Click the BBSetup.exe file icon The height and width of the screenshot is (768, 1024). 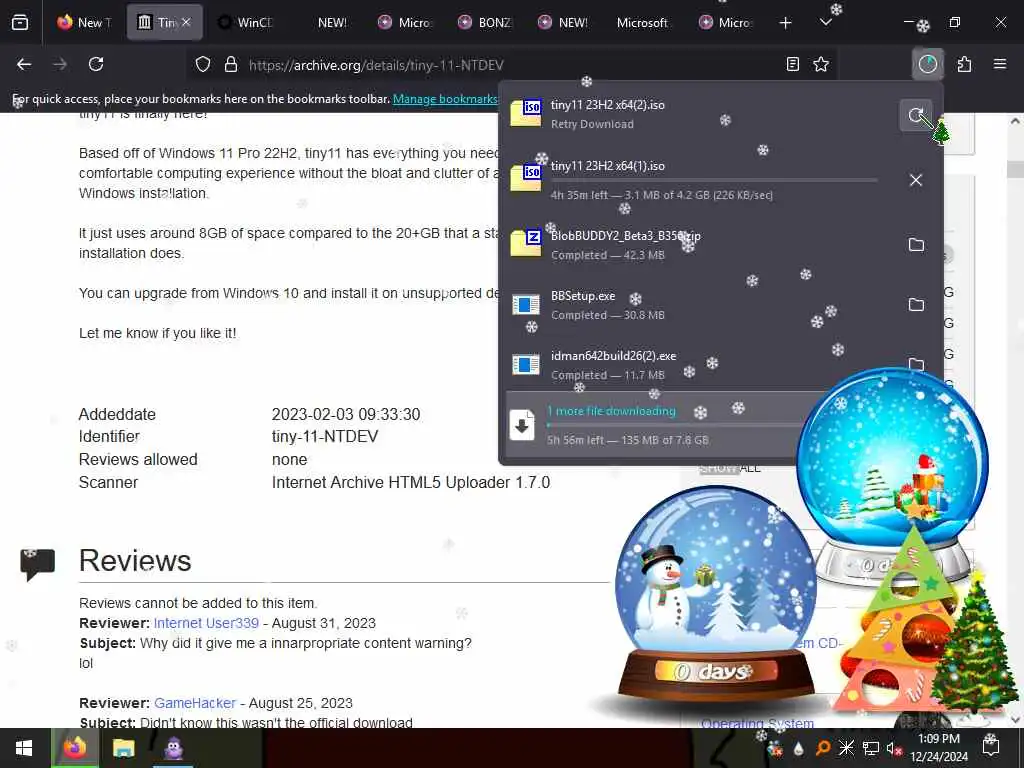526,304
